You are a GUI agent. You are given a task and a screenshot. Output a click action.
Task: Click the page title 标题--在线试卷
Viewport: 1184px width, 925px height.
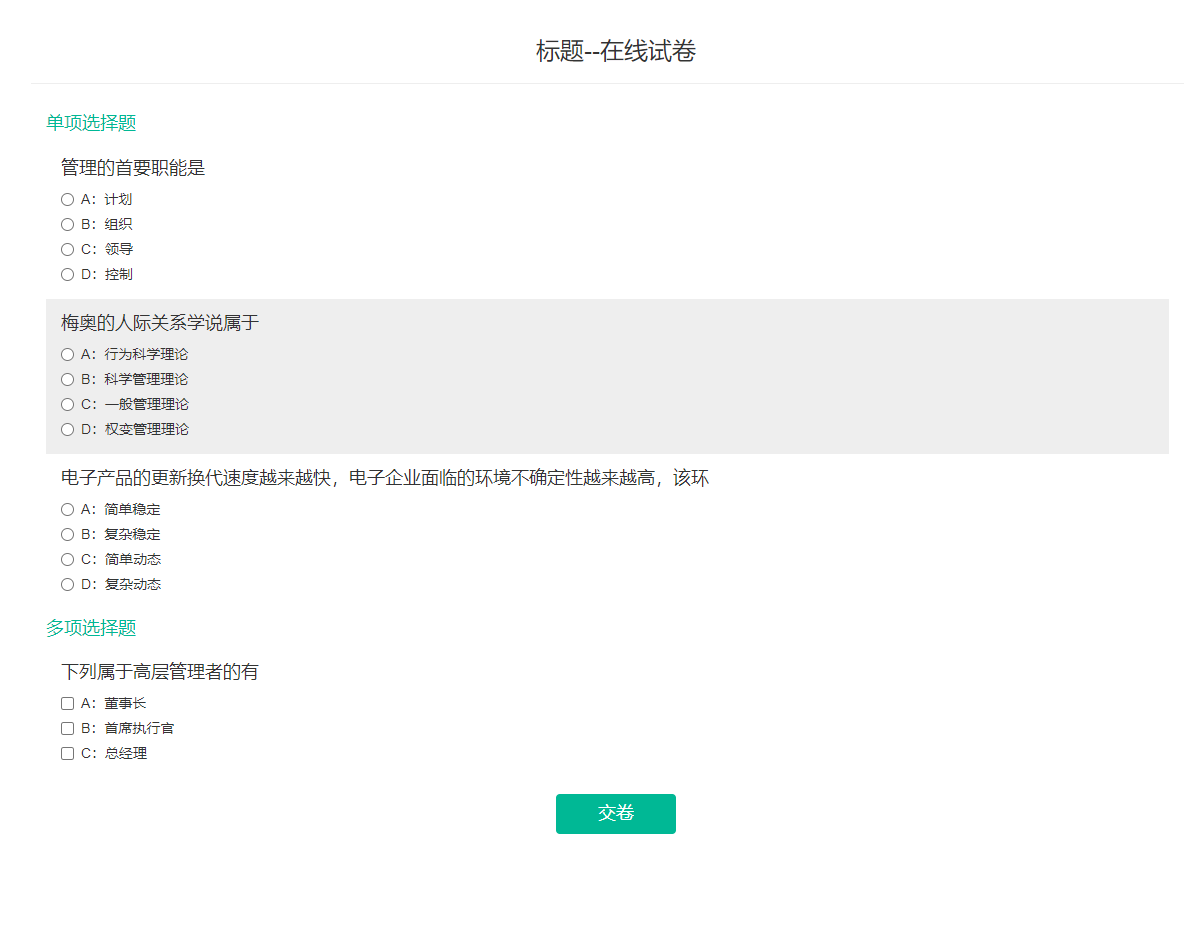click(x=615, y=51)
